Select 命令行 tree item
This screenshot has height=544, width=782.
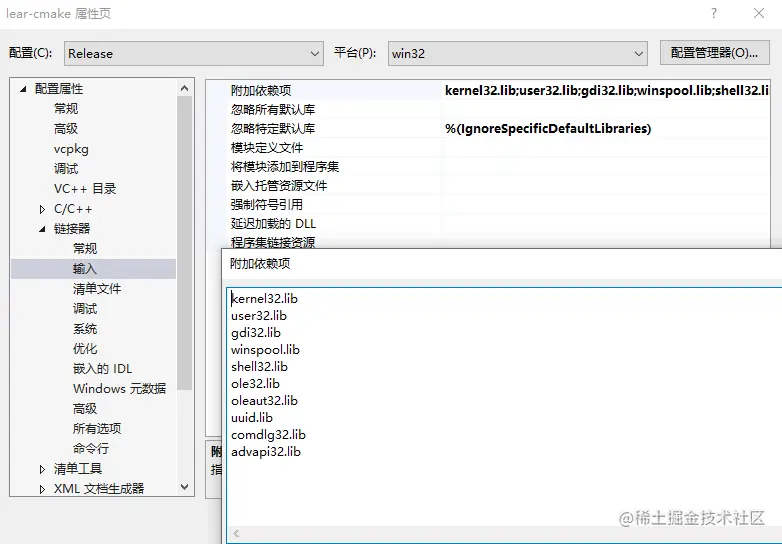click(91, 448)
